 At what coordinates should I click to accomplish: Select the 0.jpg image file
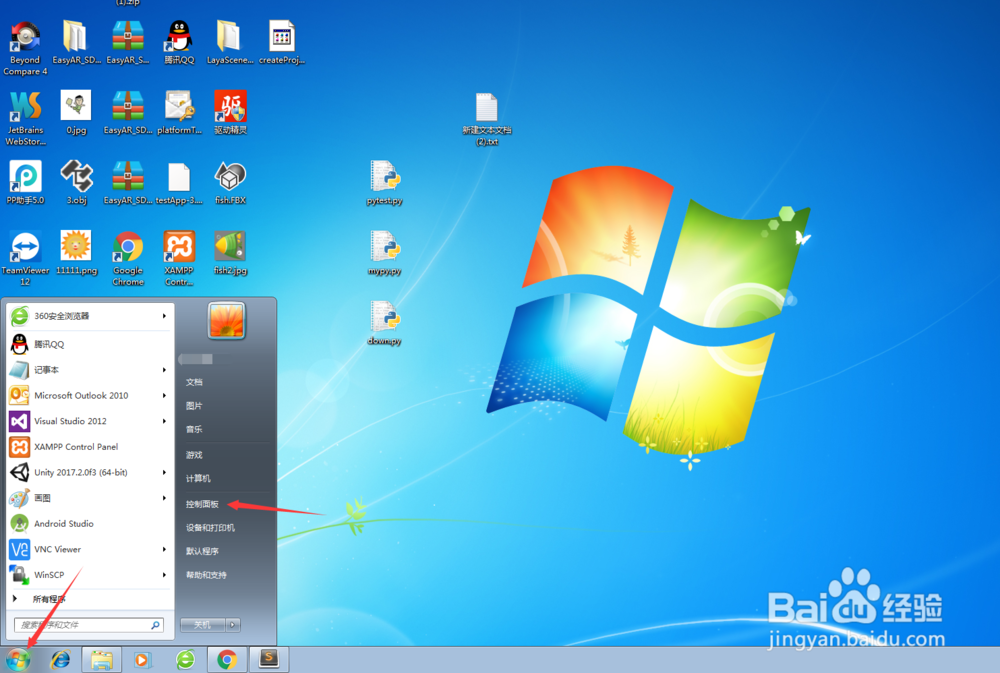76,112
